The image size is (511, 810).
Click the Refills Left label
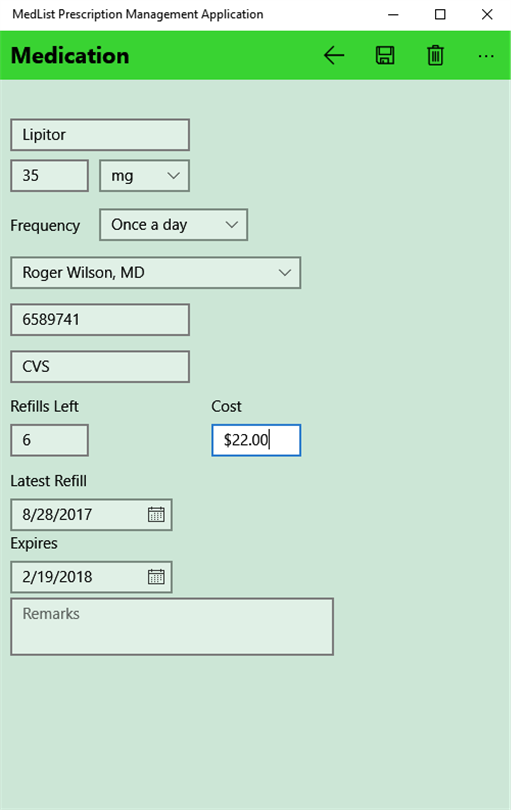(x=44, y=406)
